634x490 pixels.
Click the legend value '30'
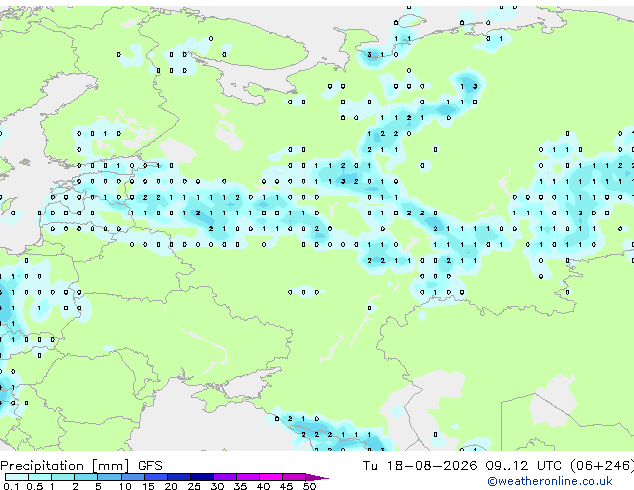click(217, 486)
